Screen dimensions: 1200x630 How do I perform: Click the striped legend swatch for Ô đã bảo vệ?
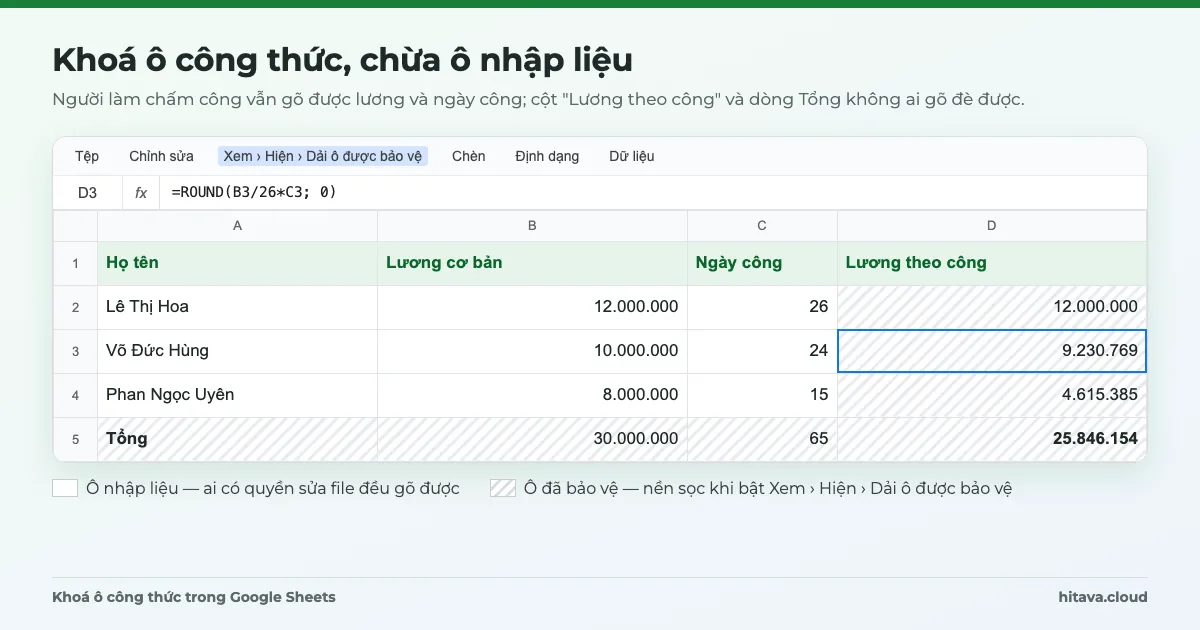(x=503, y=488)
